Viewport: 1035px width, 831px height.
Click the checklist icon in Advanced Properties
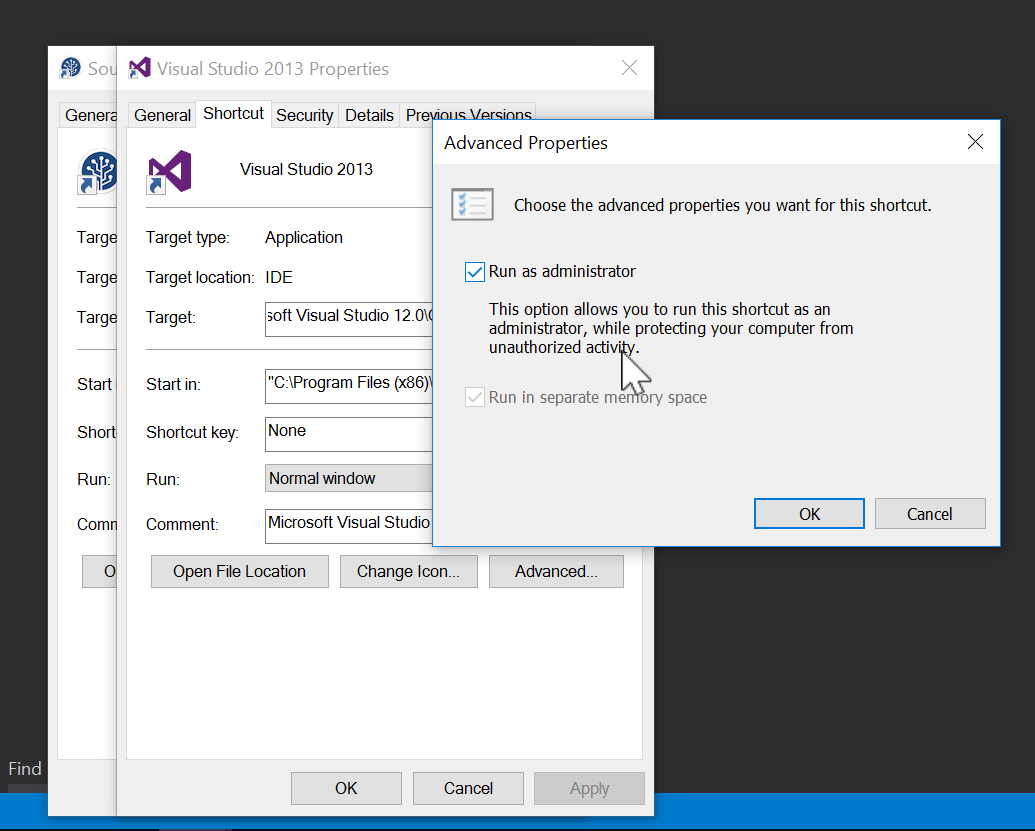[472, 205]
